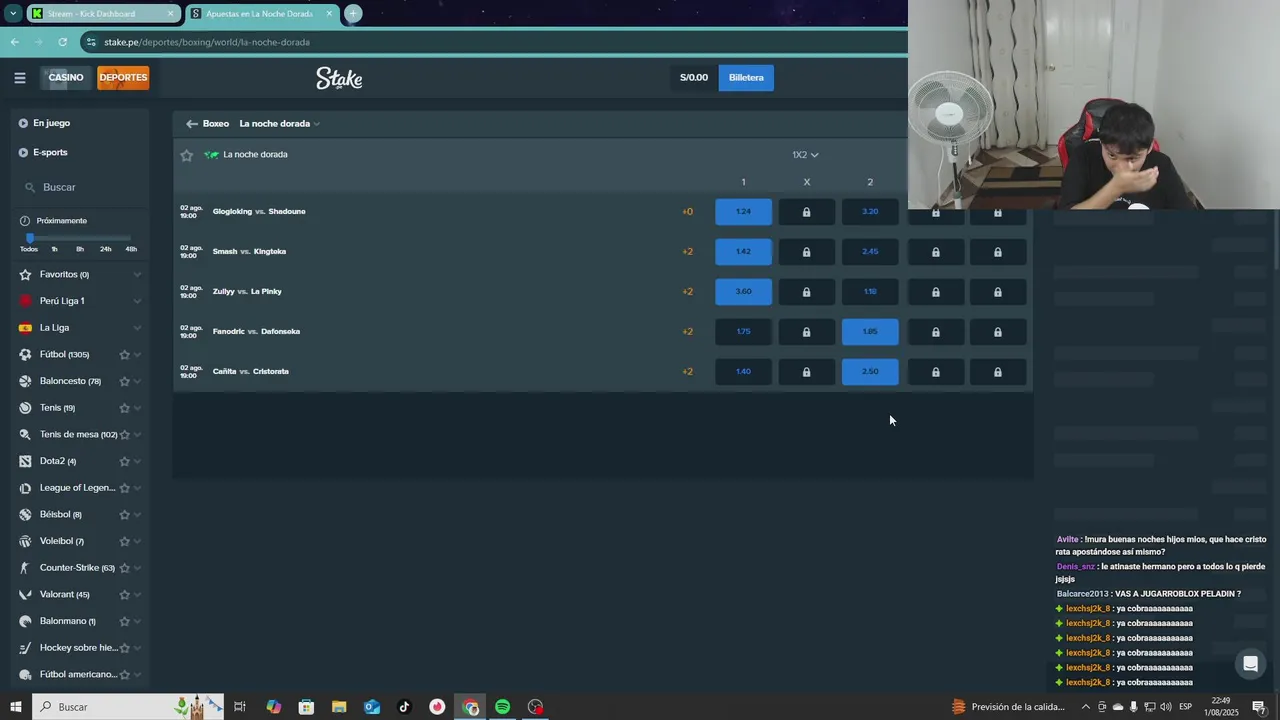Bet on Cristorata at 2.50
This screenshot has height=720, width=1280.
click(x=870, y=372)
